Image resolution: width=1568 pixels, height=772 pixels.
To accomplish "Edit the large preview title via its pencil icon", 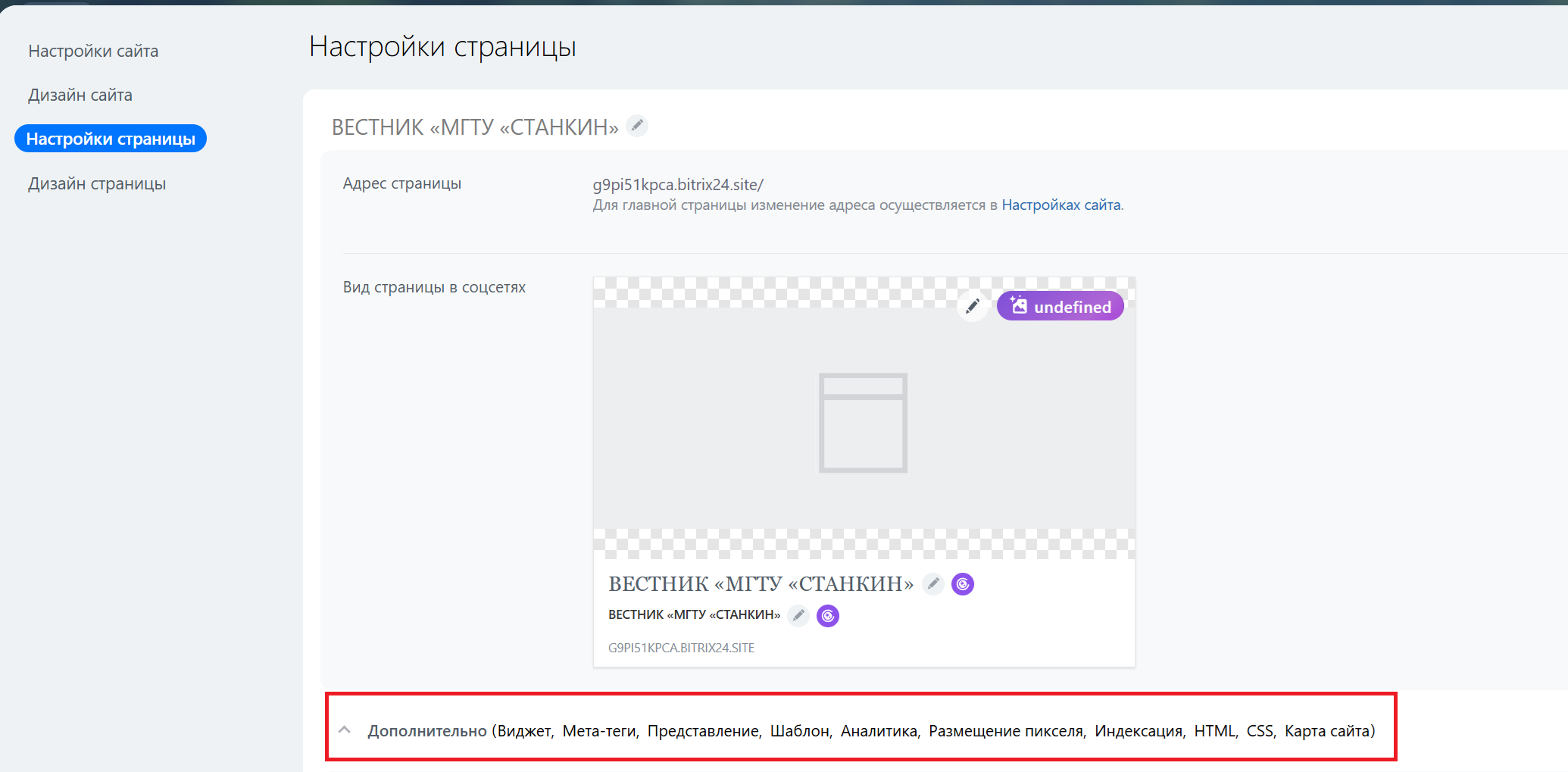I will click(x=933, y=583).
